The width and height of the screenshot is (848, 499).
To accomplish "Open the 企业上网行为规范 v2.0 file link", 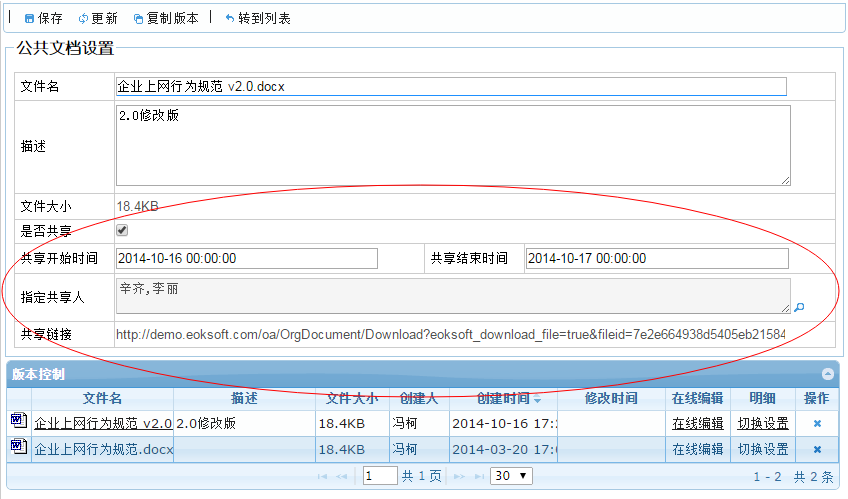I will [103, 424].
